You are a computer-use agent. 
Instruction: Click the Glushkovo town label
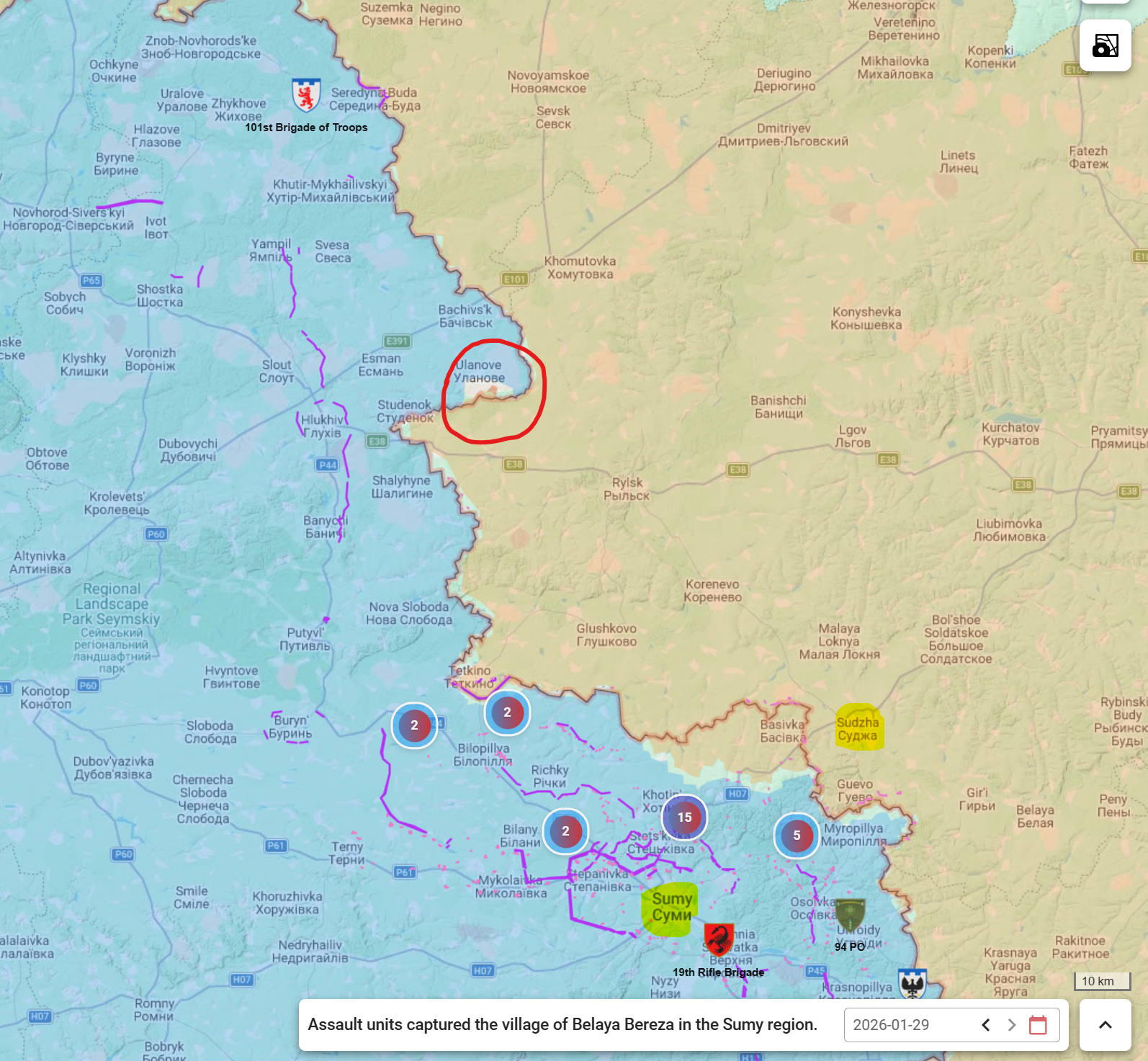[x=606, y=635]
